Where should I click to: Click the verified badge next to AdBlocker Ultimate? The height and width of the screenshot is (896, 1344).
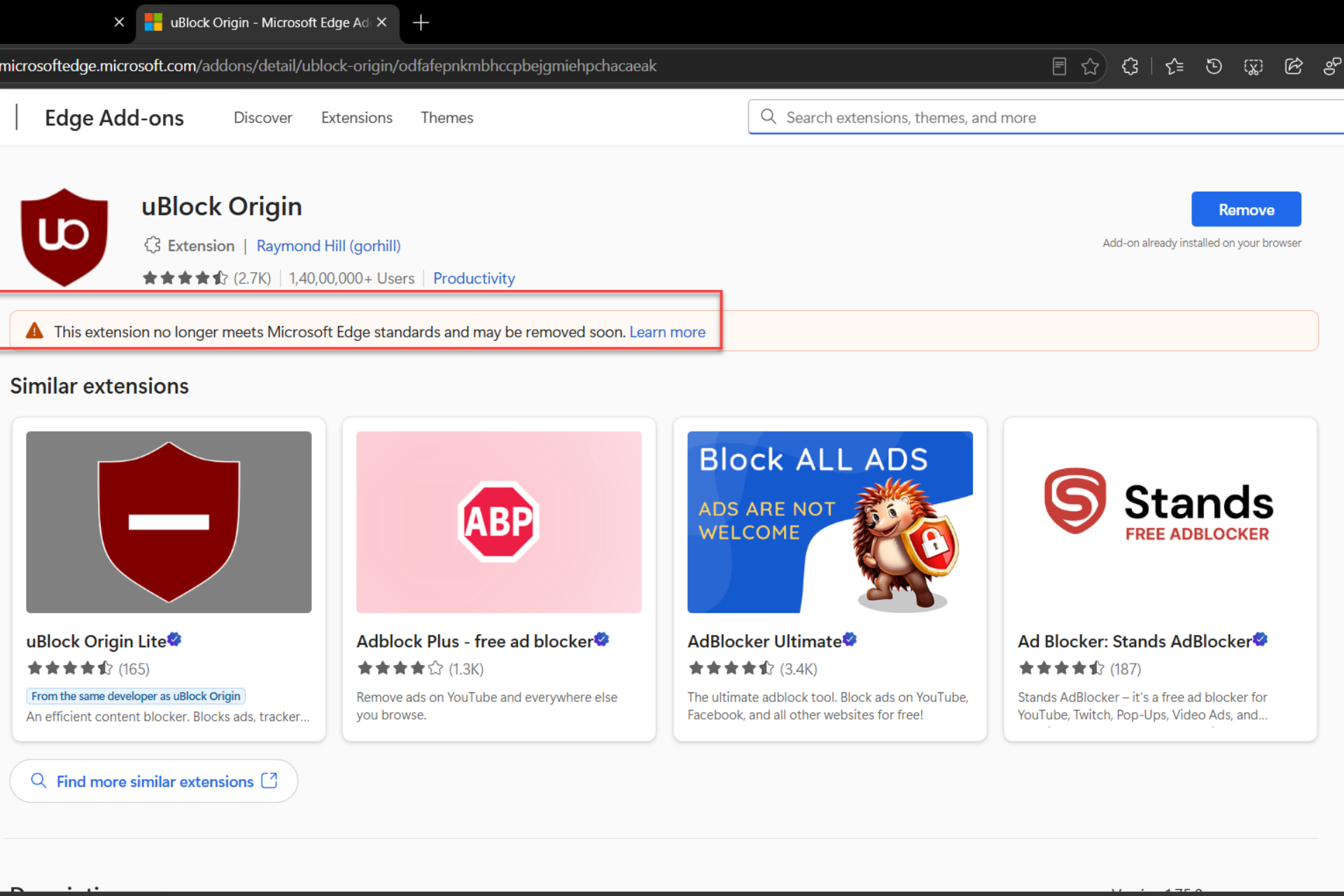click(850, 639)
